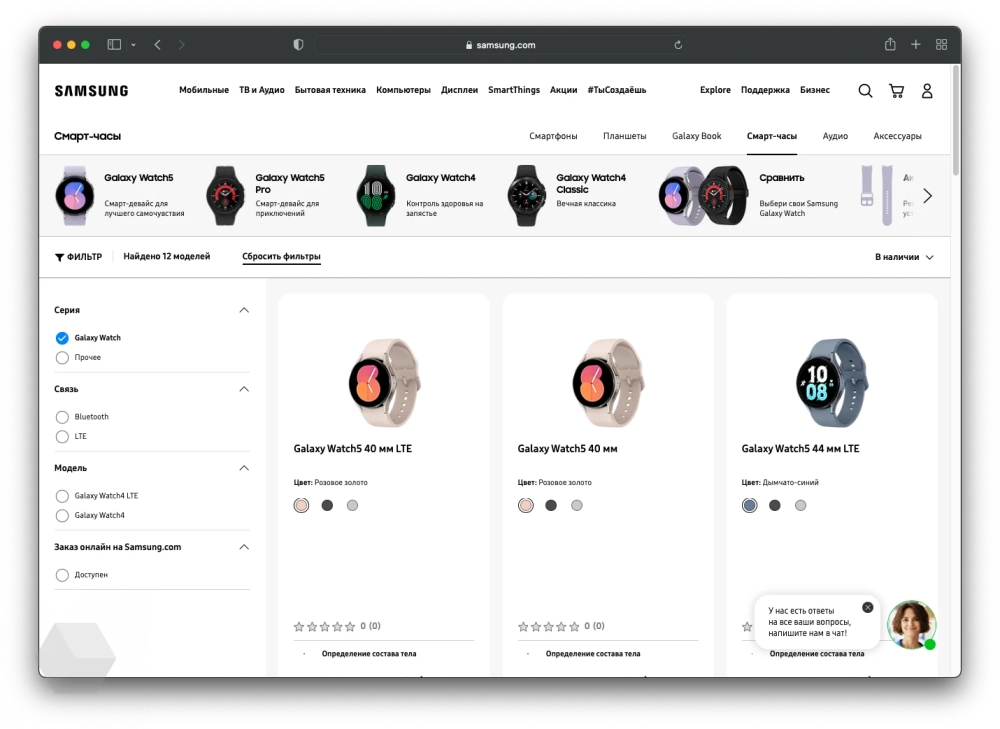Open the shopping cart icon
The width and height of the screenshot is (1000, 729).
point(896,91)
